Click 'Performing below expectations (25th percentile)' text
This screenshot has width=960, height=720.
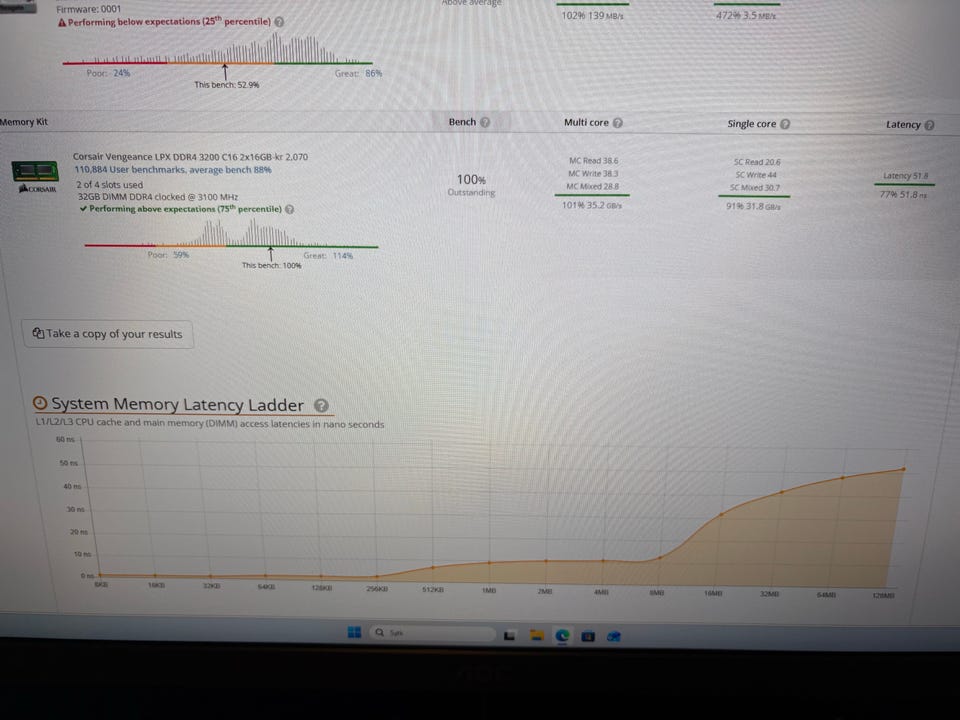(169, 21)
